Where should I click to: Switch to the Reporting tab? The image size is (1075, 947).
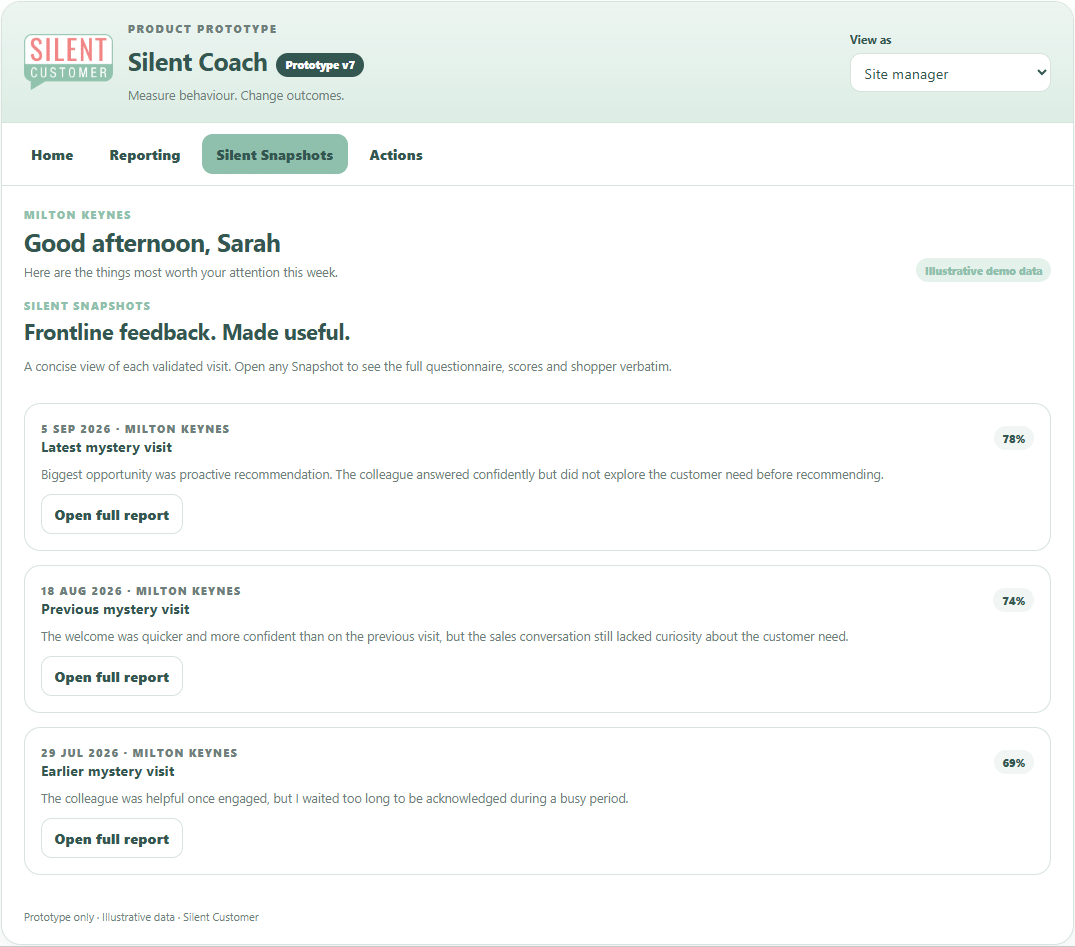(x=145, y=155)
